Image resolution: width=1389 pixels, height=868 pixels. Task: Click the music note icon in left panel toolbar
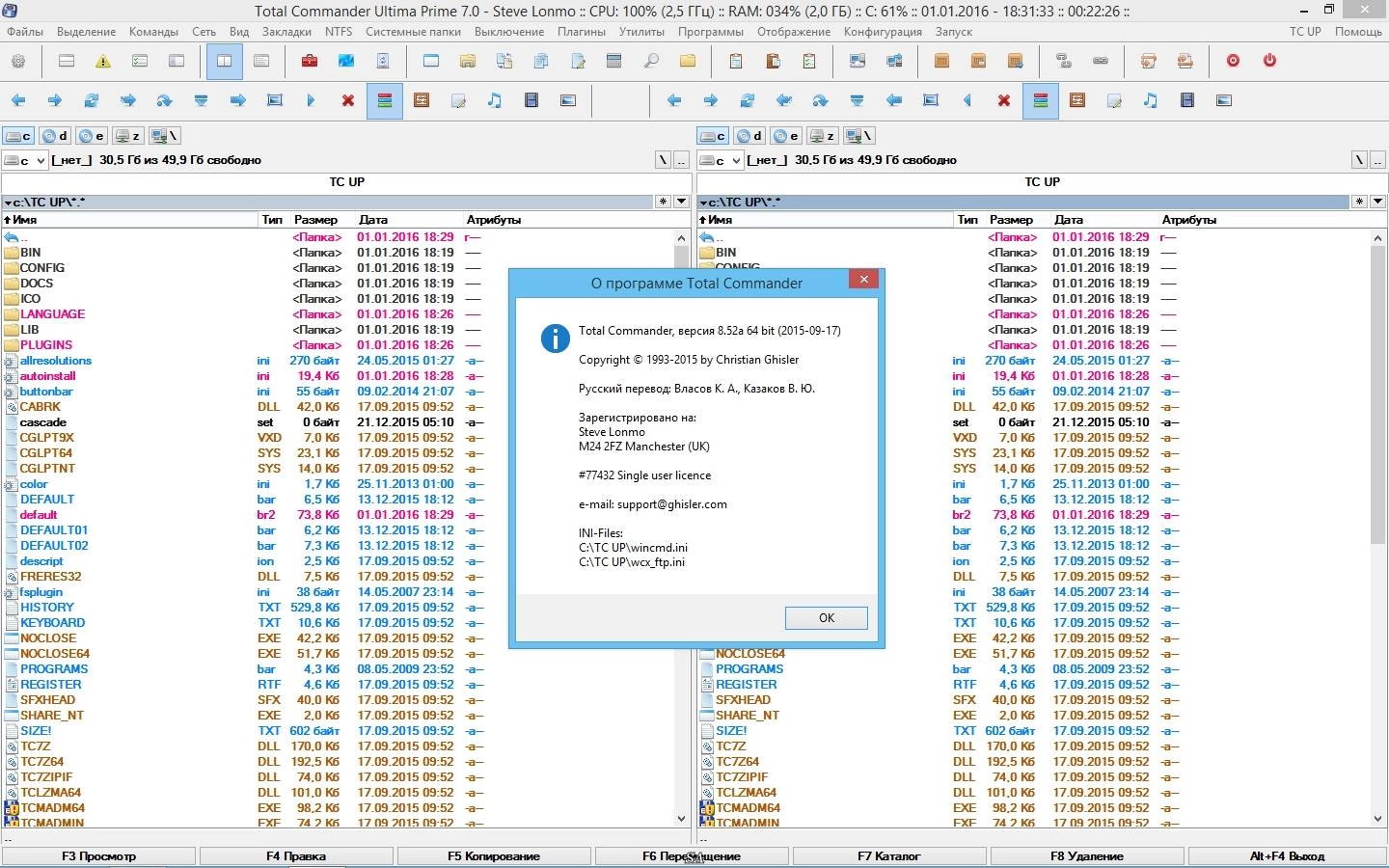point(495,100)
